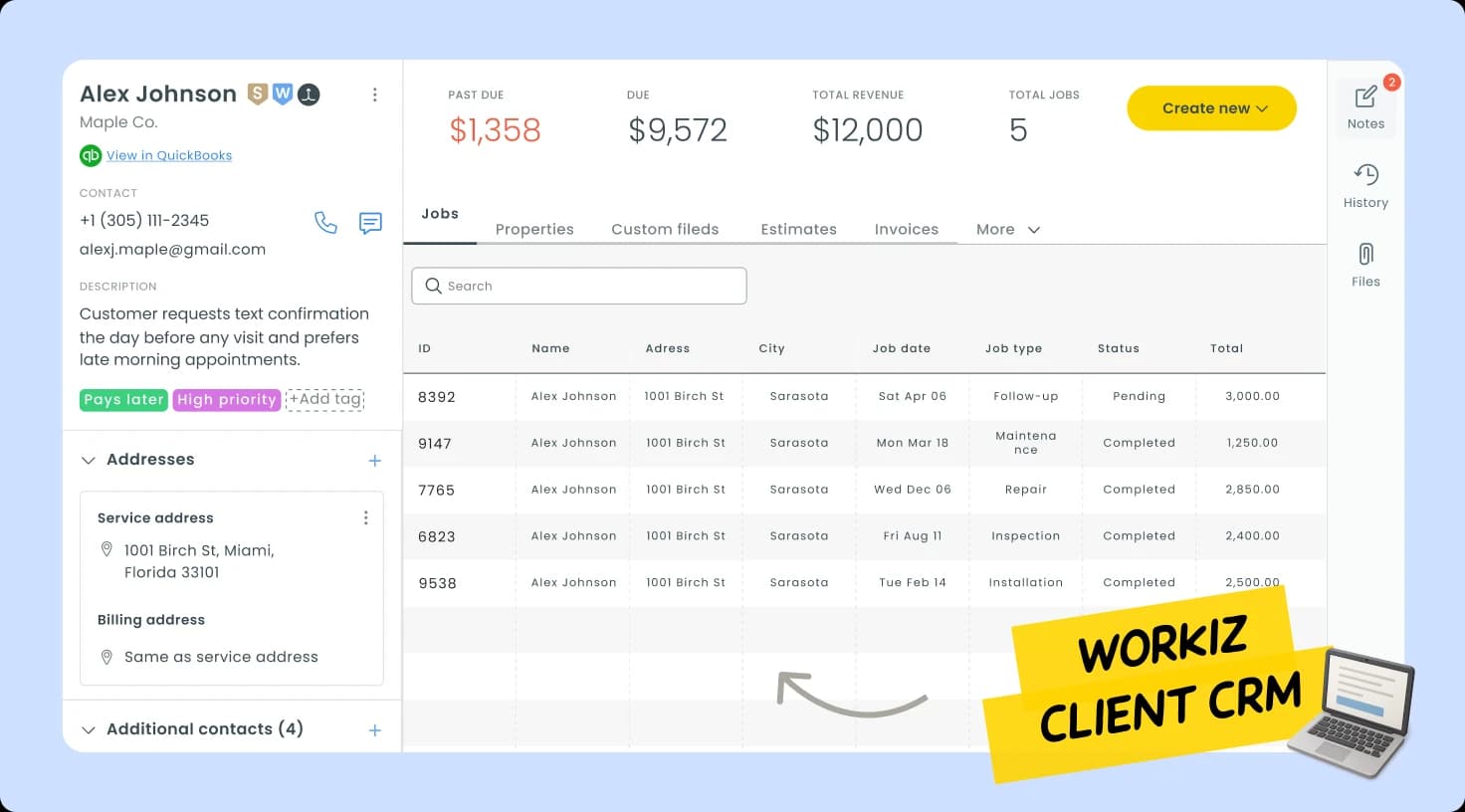
Task: Click the phone number +1 (305) 111-2345
Action: tap(144, 221)
